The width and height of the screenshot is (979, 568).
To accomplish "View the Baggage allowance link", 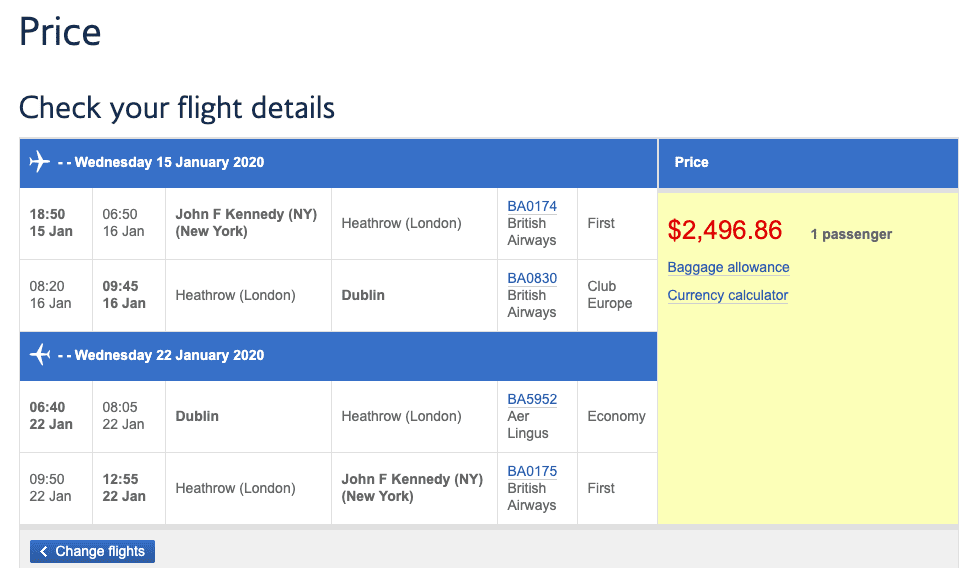I will 728,267.
